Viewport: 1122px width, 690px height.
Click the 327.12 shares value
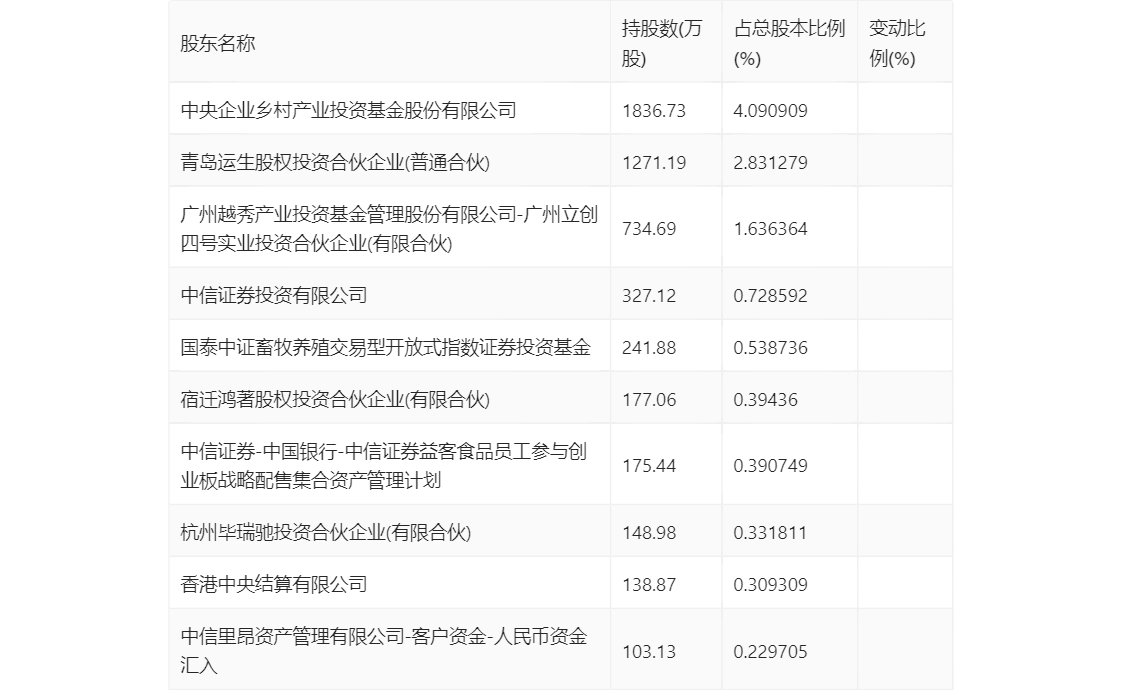click(649, 296)
